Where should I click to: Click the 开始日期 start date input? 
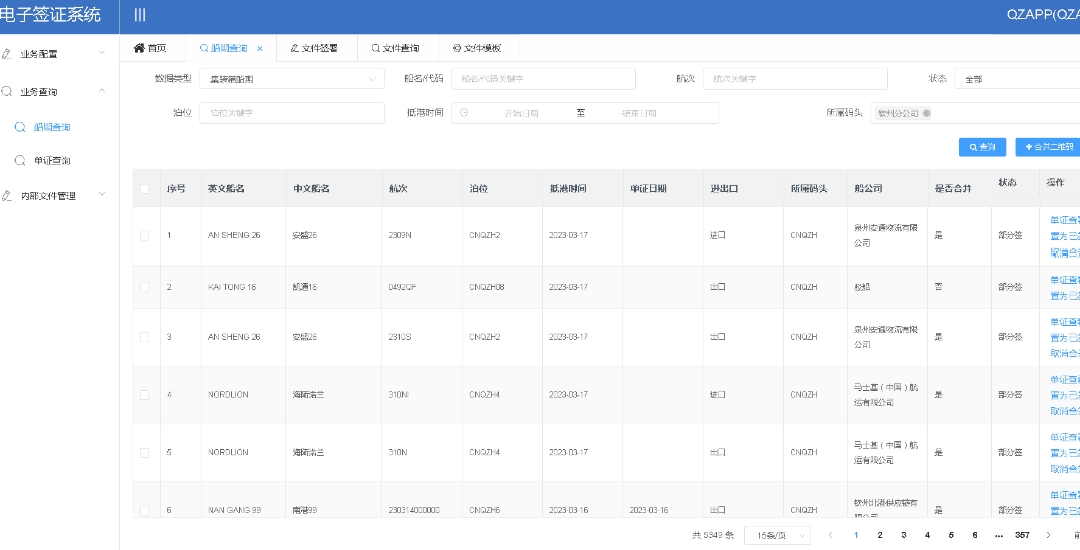pos(521,114)
